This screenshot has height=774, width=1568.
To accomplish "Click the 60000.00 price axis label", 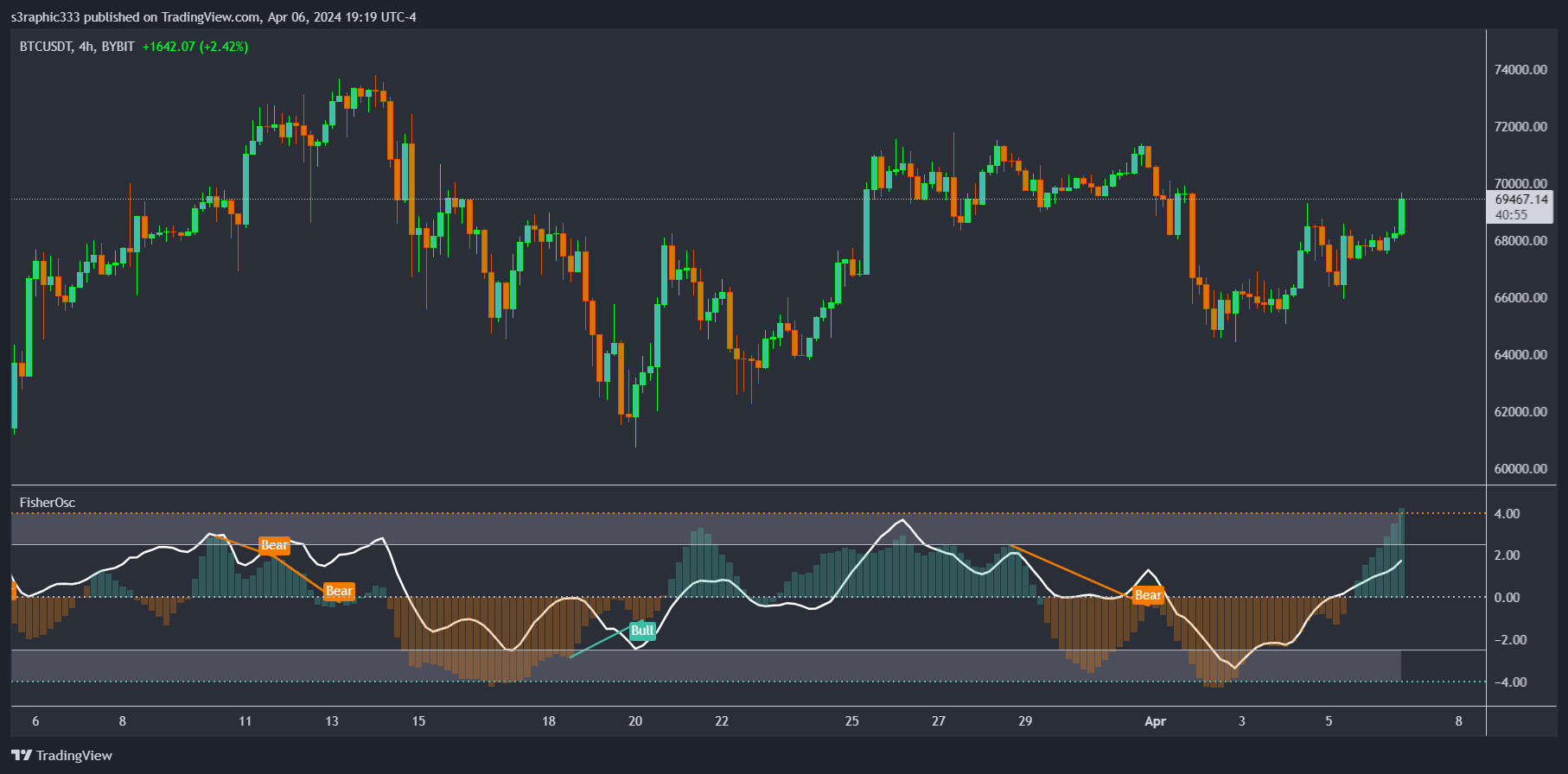I will [1521, 469].
